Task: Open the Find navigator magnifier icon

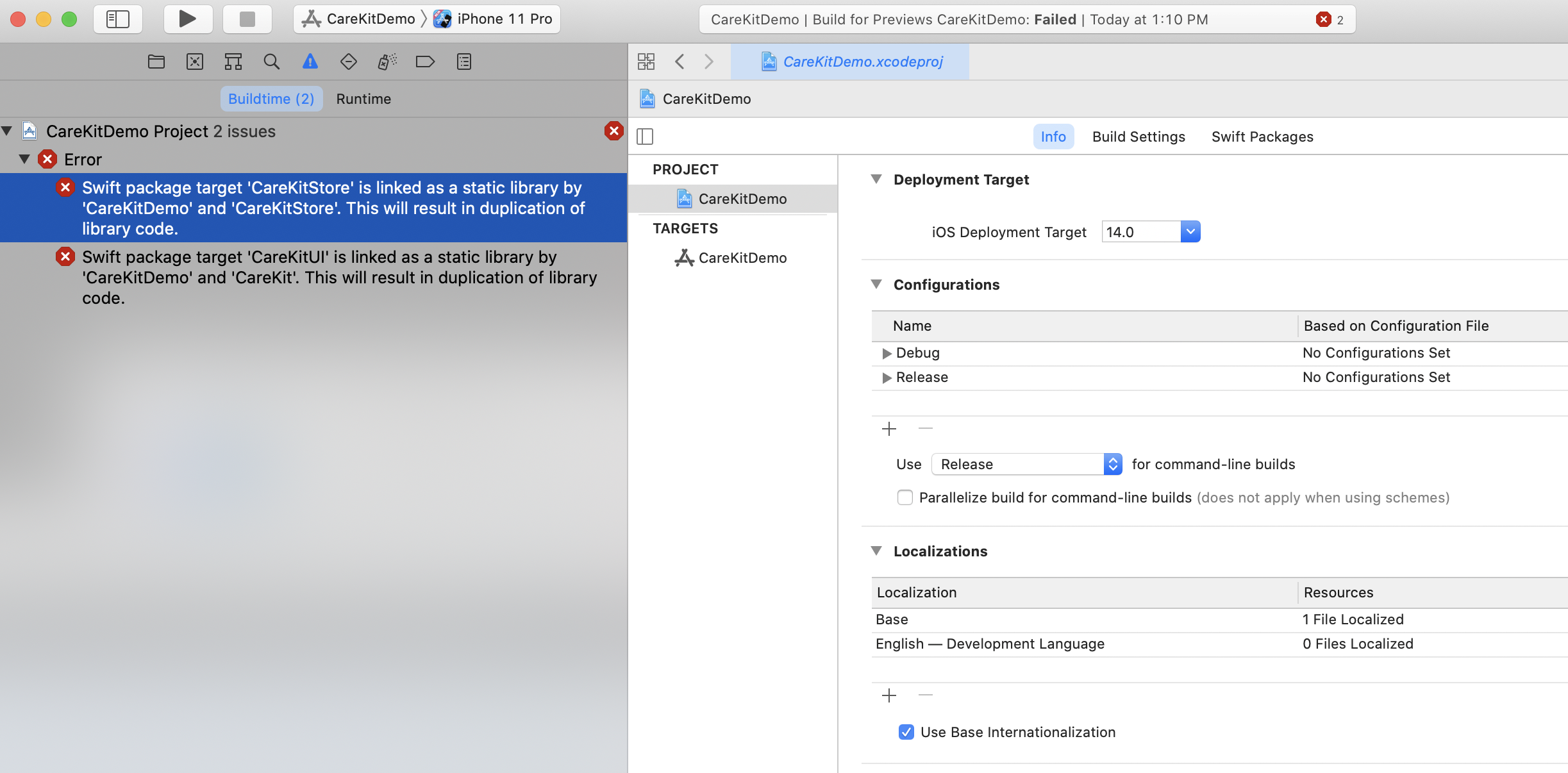Action: coord(271,62)
